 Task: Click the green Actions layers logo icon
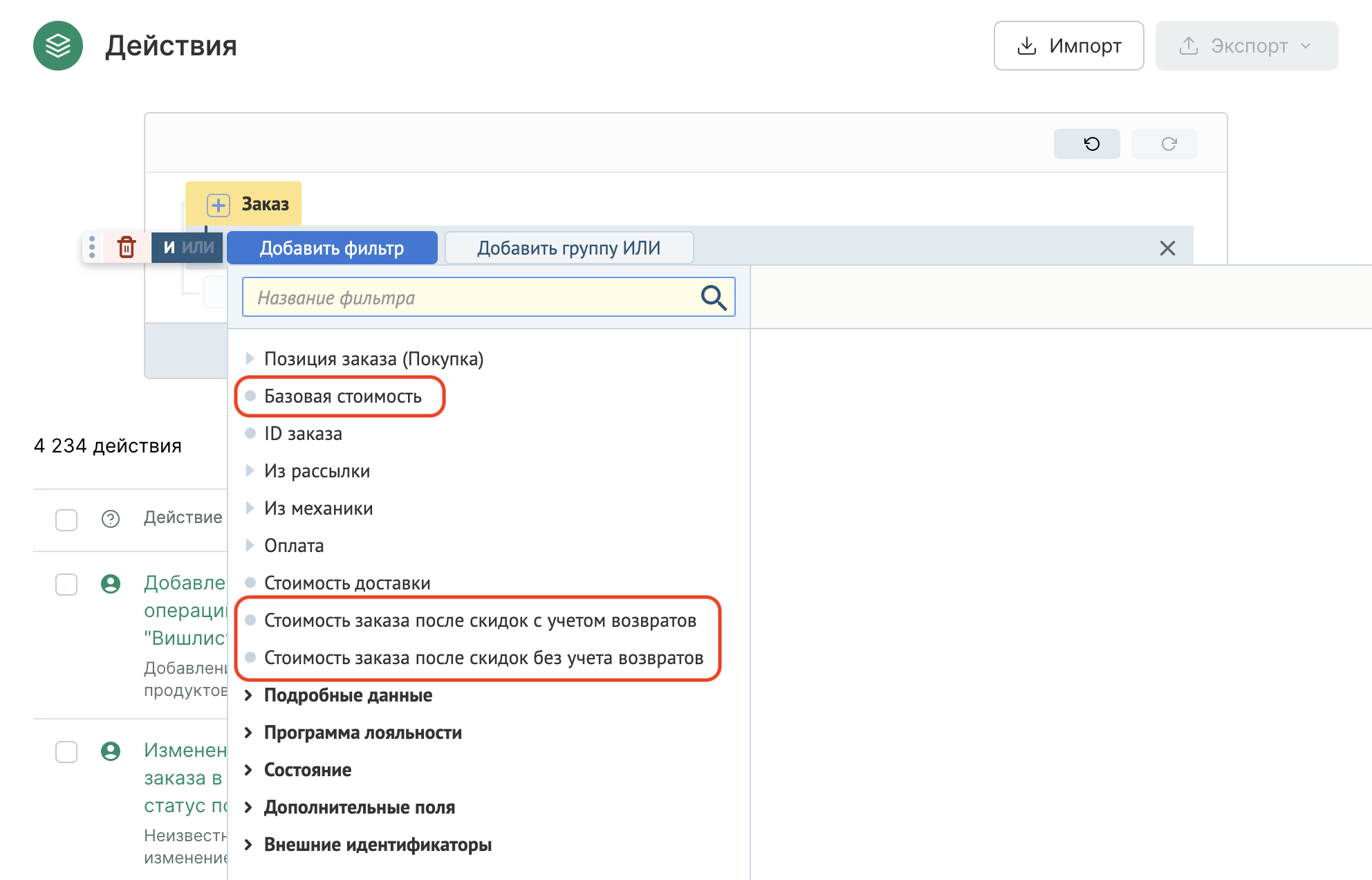point(58,46)
